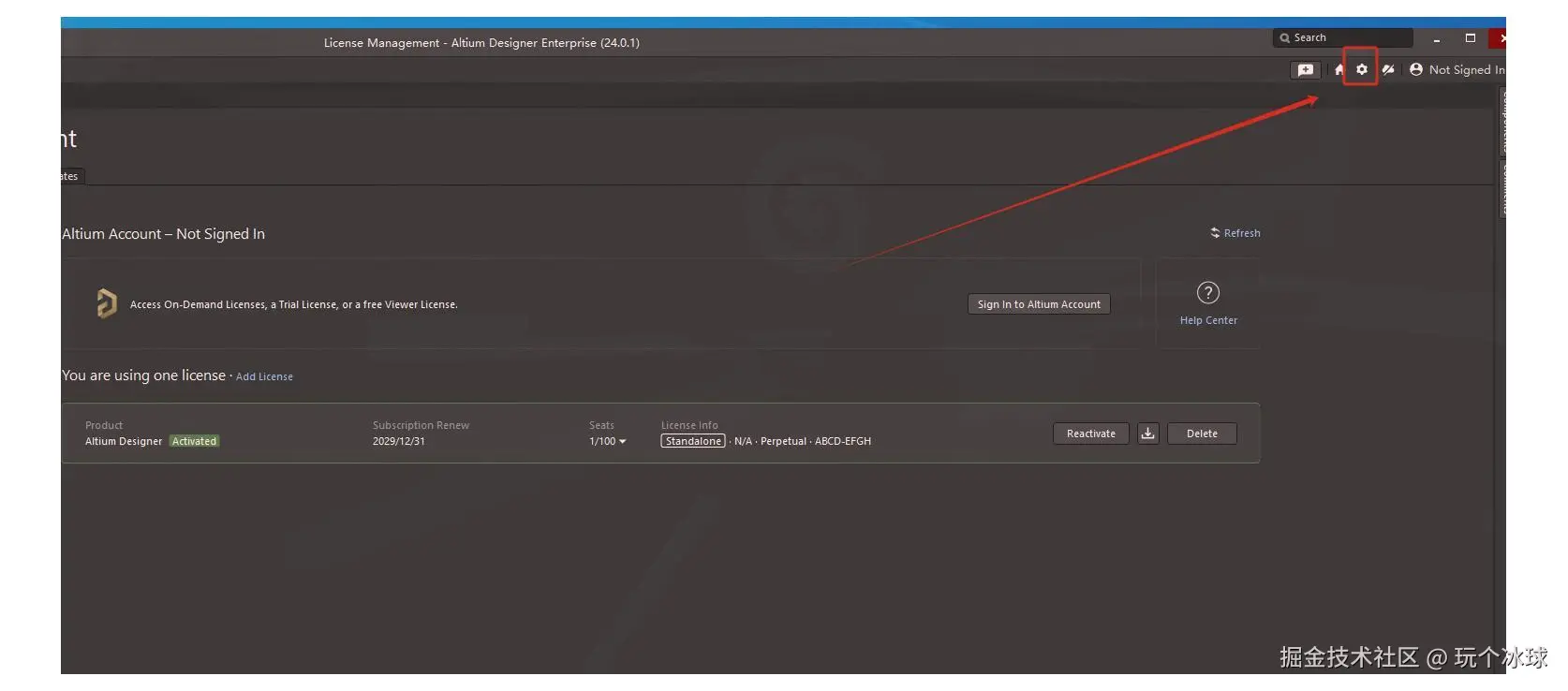The width and height of the screenshot is (1568, 691).
Task: Open the feedback speech-bubble icon
Action: pyautogui.click(x=1305, y=70)
